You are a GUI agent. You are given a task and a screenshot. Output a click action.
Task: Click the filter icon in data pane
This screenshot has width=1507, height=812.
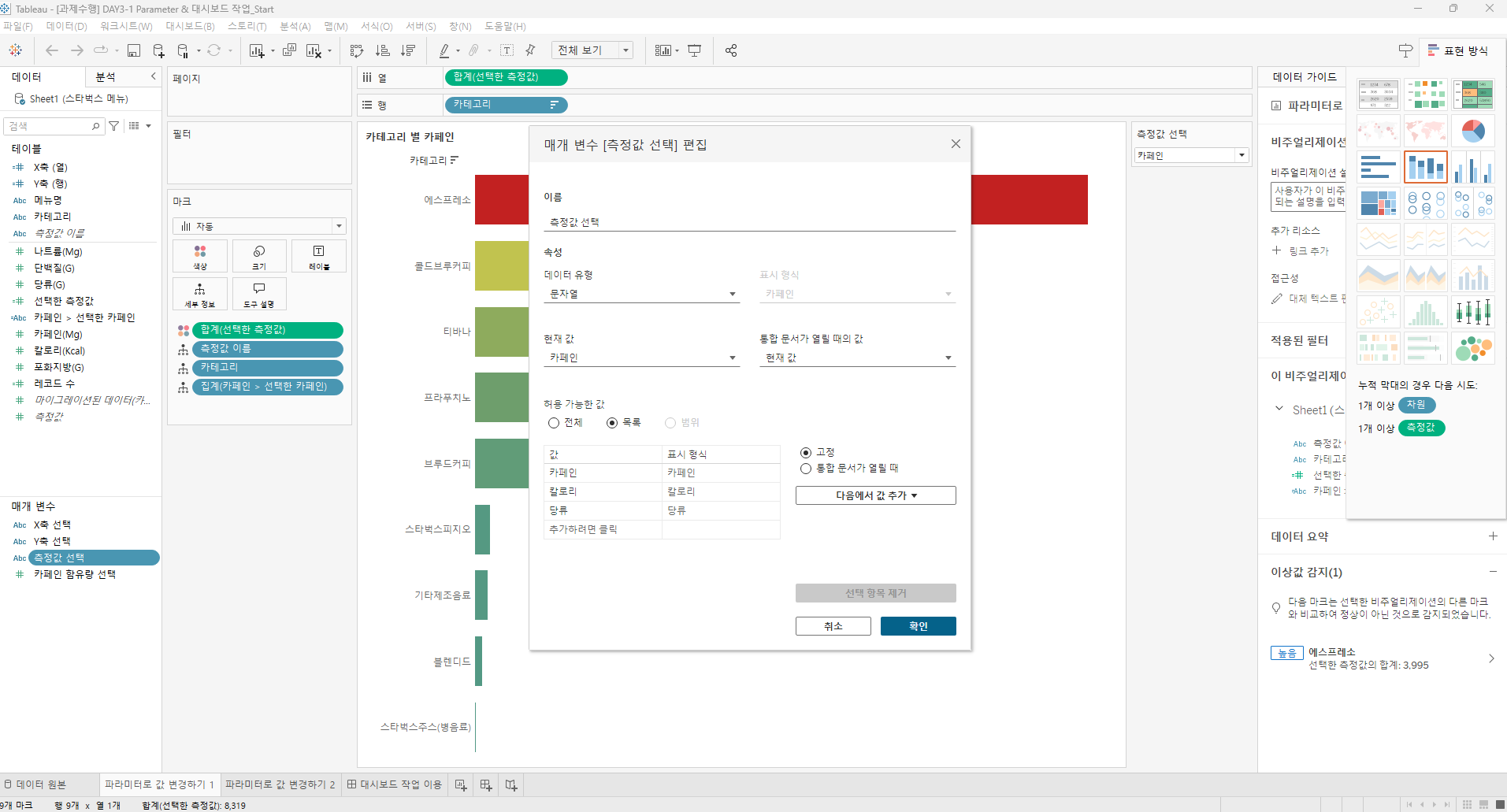click(114, 126)
